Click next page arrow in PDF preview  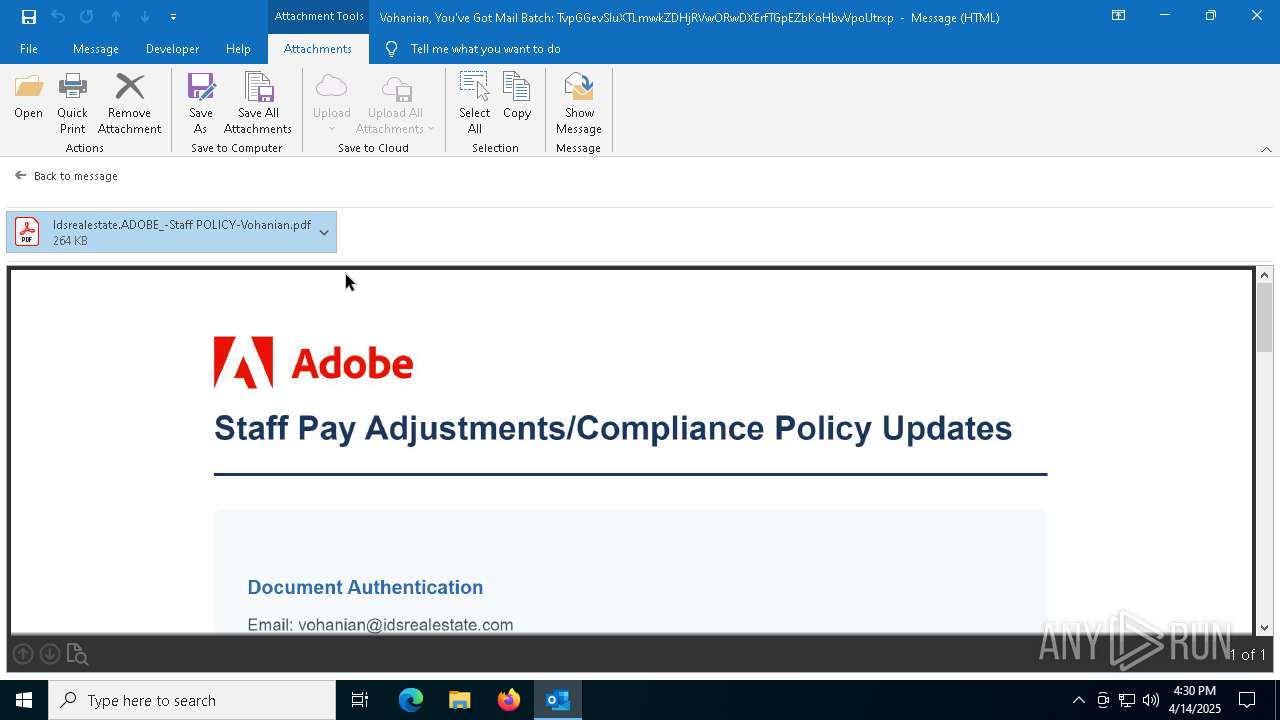tap(49, 654)
